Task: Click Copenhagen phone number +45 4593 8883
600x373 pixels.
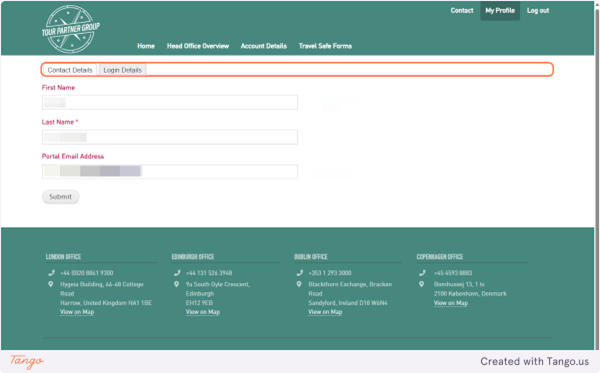Action: coord(453,273)
